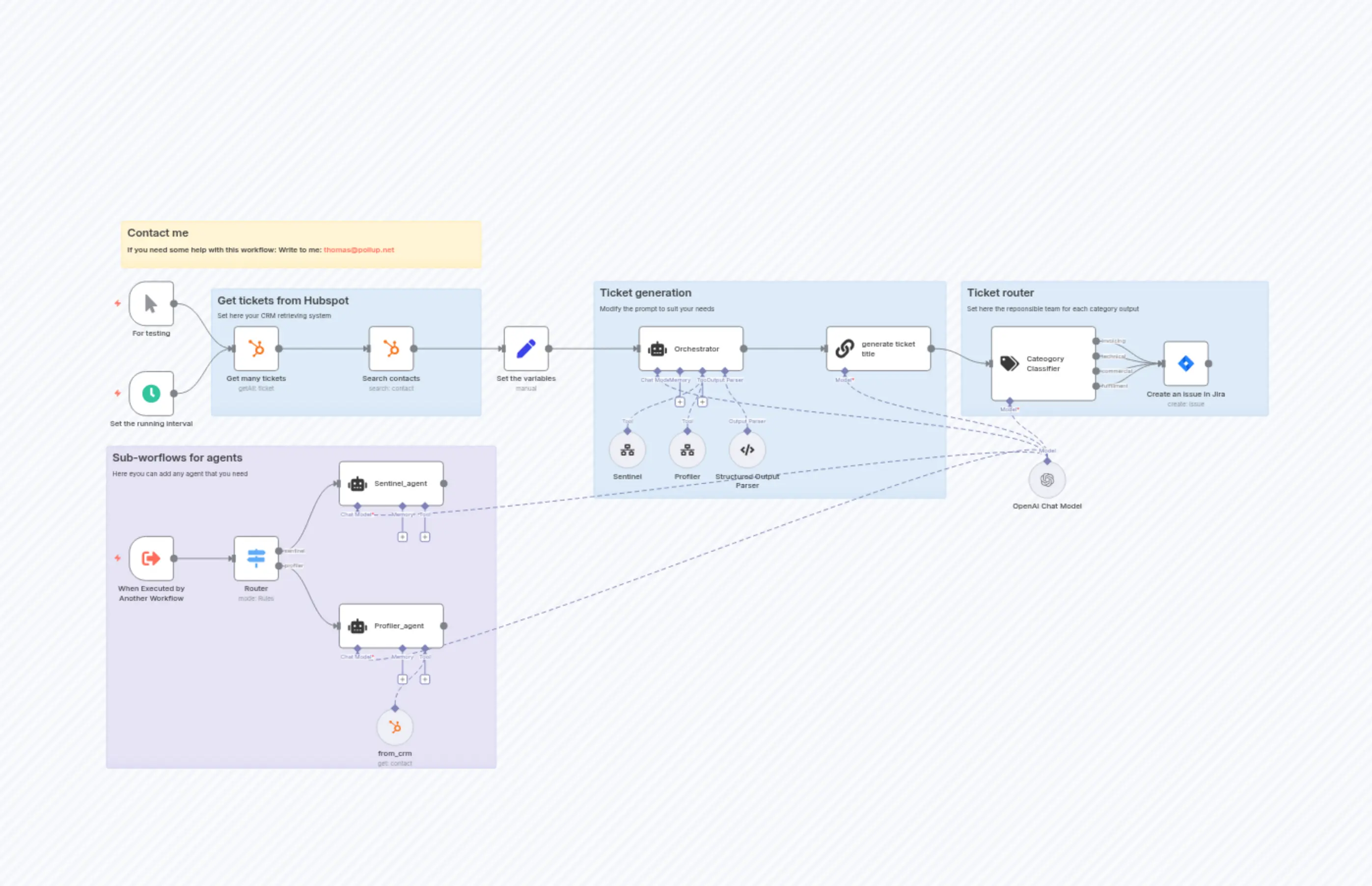This screenshot has width=1372, height=886.
Task: Open the generate ticket title node
Action: [878, 348]
